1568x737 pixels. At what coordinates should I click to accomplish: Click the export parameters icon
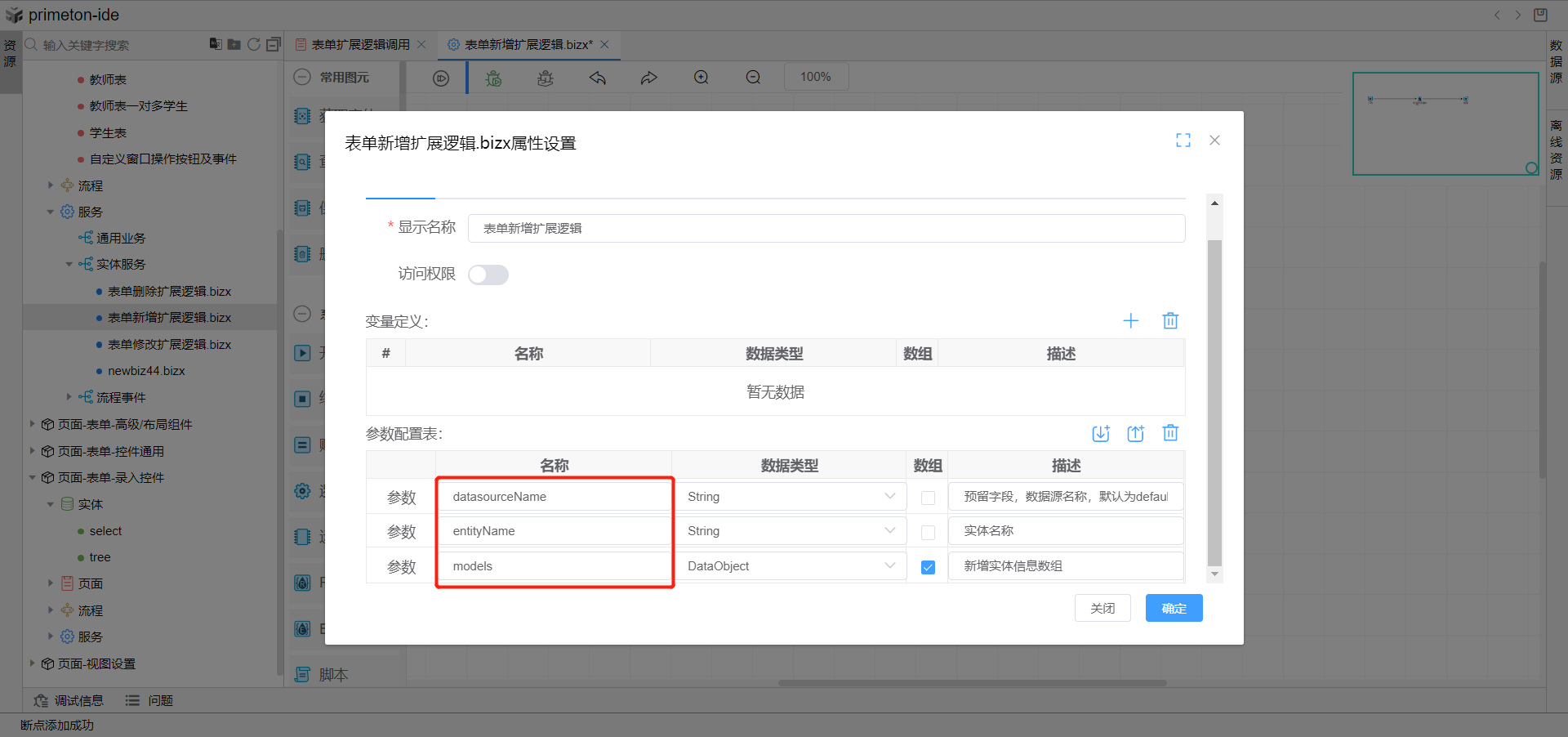(x=1135, y=434)
